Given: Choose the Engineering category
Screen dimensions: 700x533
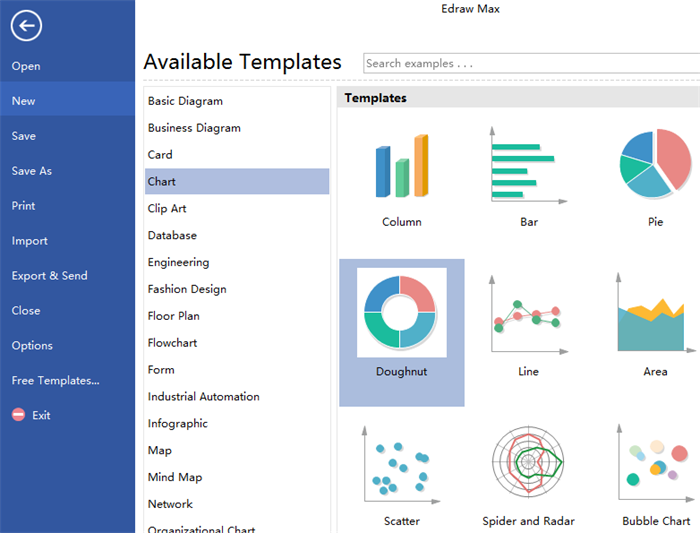Looking at the screenshot, I should 237,262.
